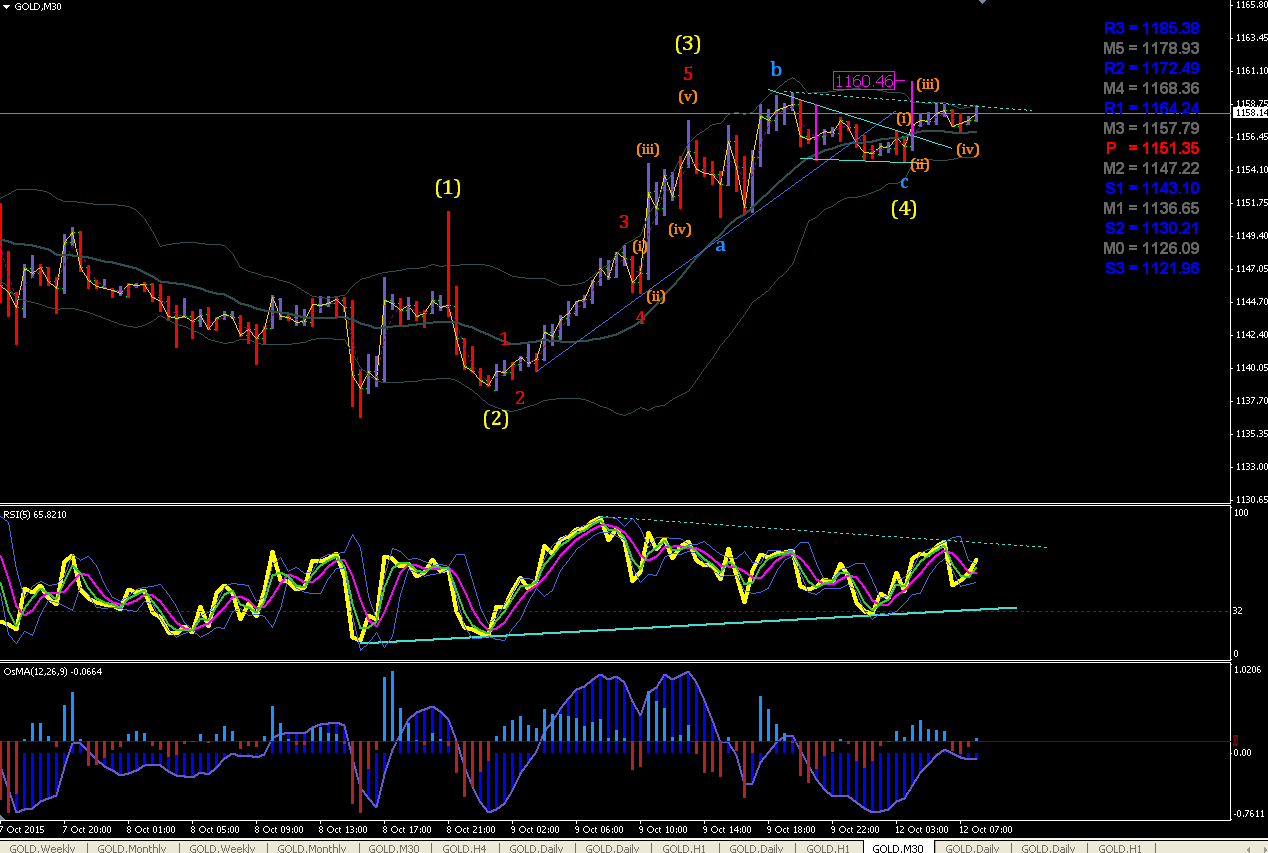Select the red 3 wave label
This screenshot has height=853, width=1268.
click(x=623, y=222)
